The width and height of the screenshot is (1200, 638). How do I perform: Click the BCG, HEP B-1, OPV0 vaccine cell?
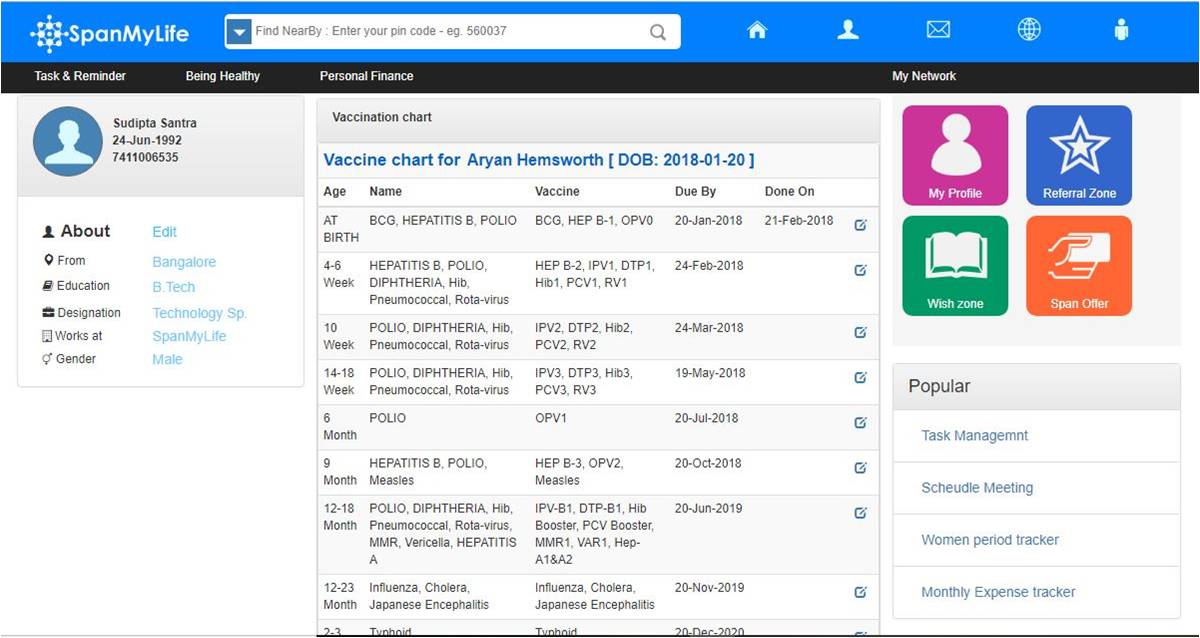[592, 220]
